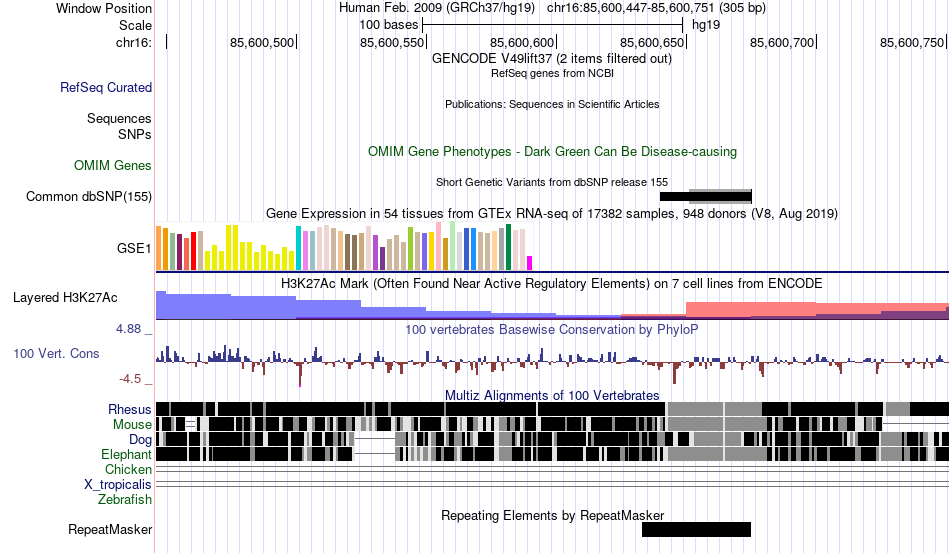Click the black RepeatMasker element block
This screenshot has height=553, width=950.
tap(696, 529)
